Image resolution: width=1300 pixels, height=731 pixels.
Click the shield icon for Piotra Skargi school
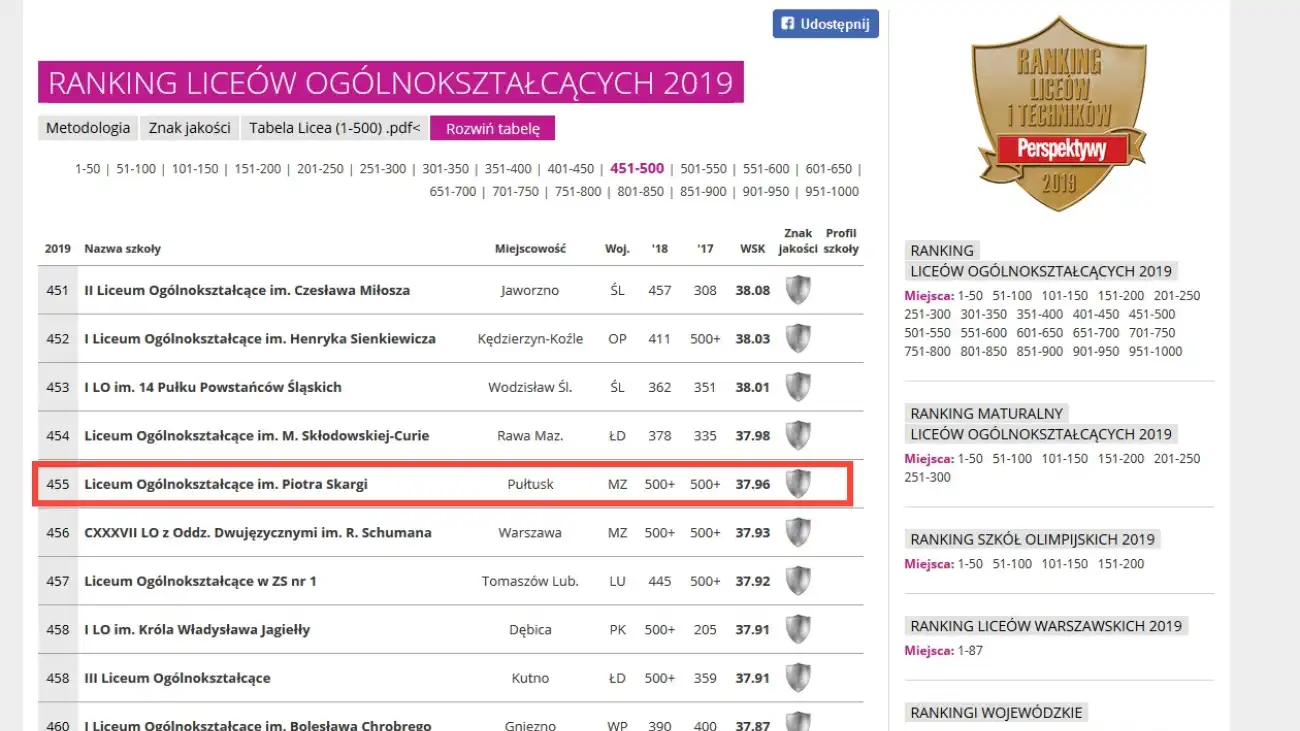797,484
